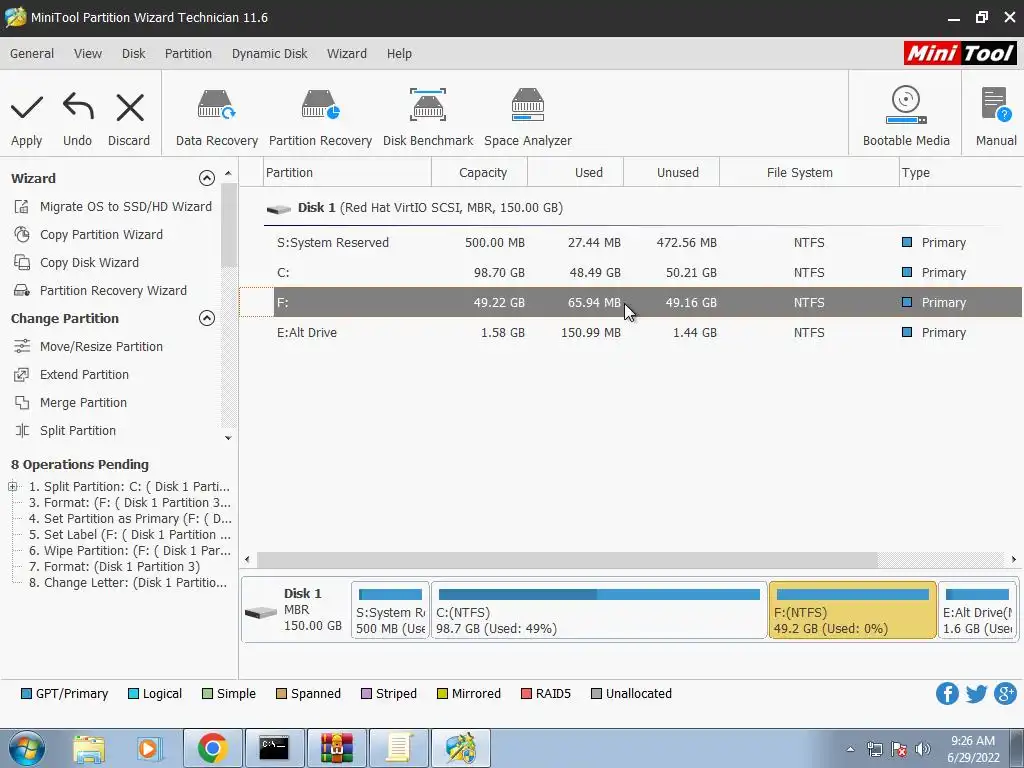This screenshot has height=768, width=1024.
Task: Select pending operation 6 Wipe Partition
Action: coord(129,551)
